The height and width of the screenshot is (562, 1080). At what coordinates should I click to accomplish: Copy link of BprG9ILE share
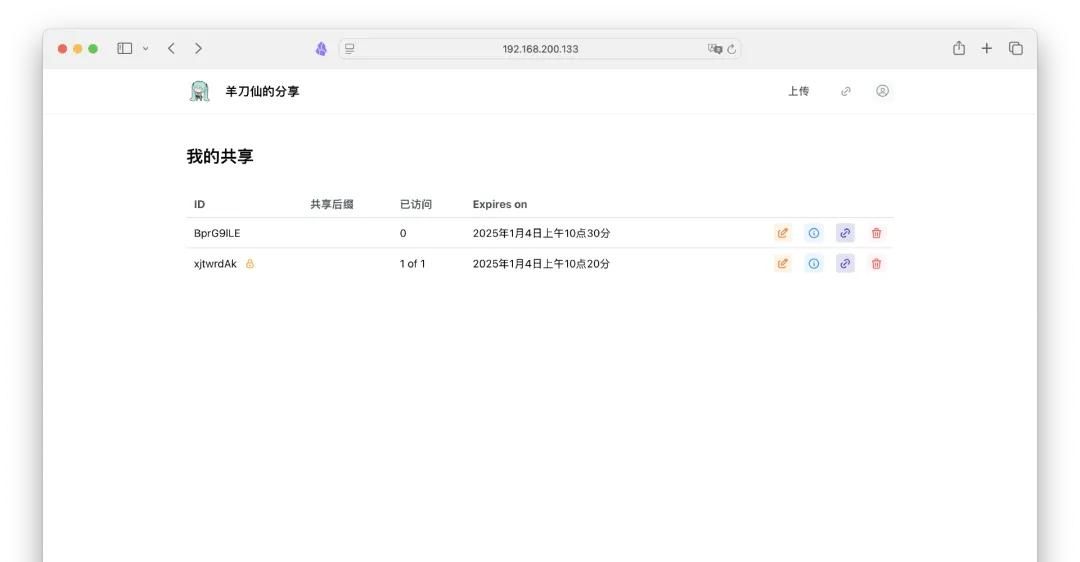[x=845, y=233]
